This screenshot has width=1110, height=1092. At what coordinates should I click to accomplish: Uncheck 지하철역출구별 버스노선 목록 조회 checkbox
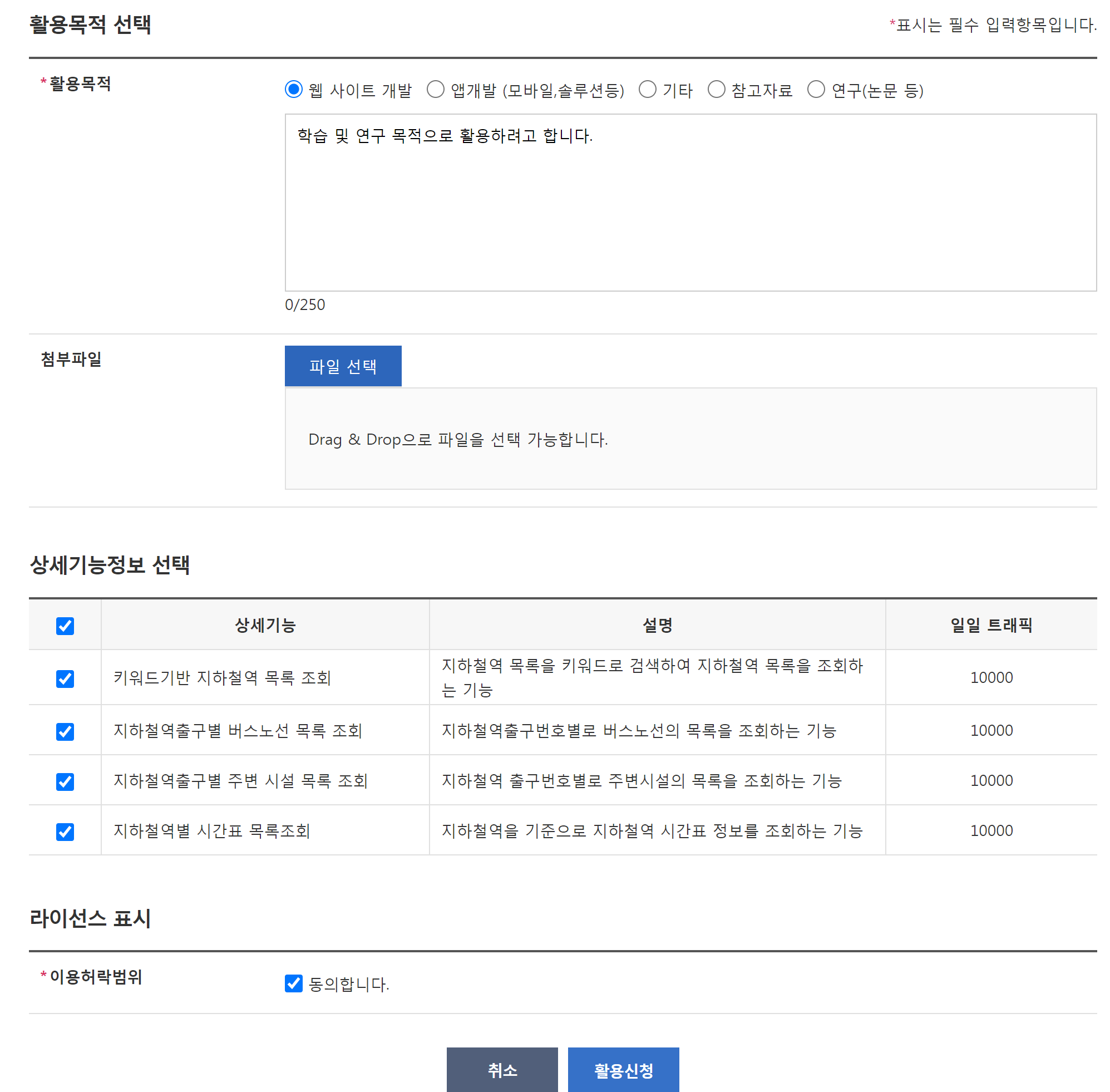[65, 731]
